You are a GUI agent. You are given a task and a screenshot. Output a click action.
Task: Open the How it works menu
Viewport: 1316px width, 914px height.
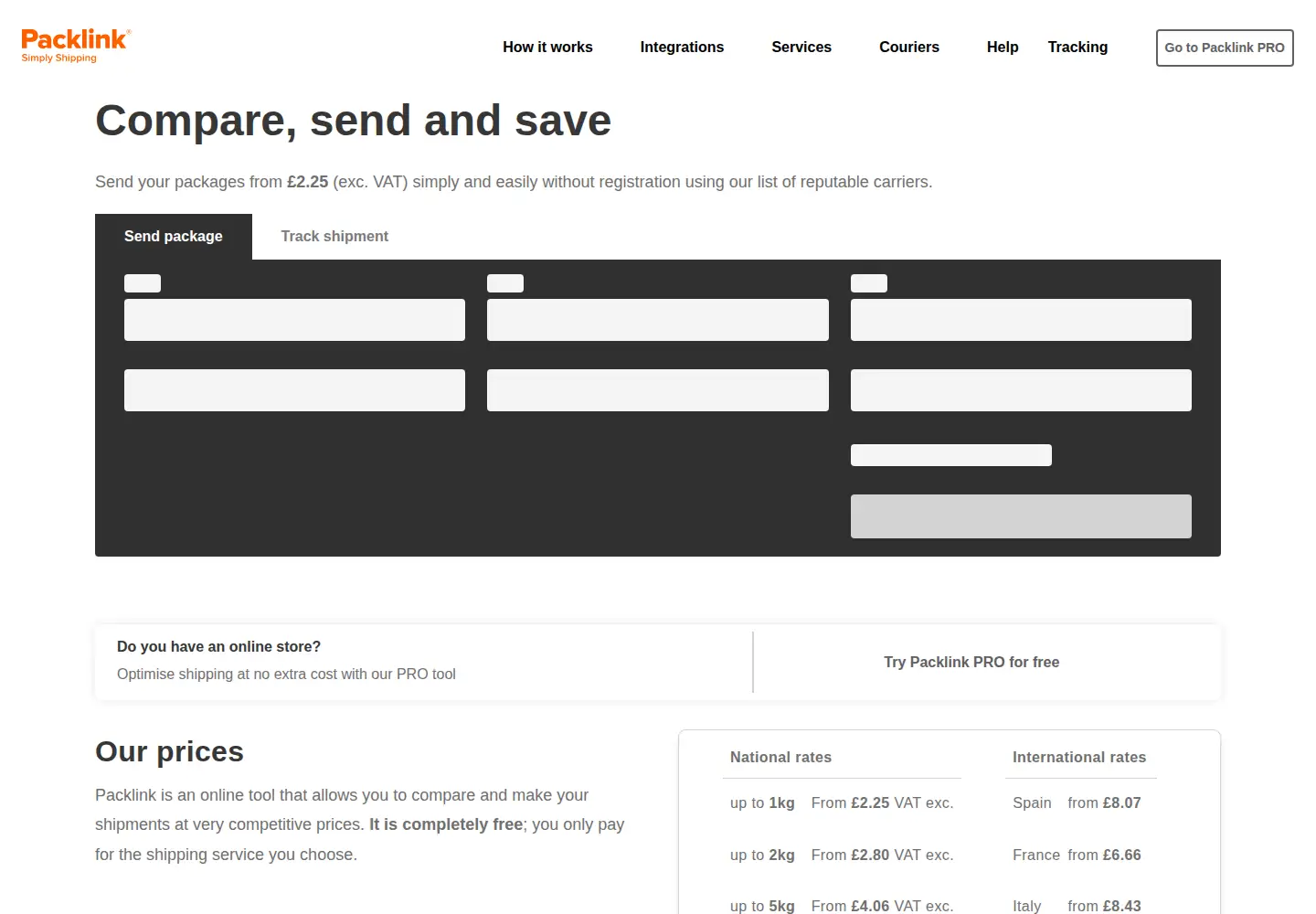pyautogui.click(x=547, y=47)
